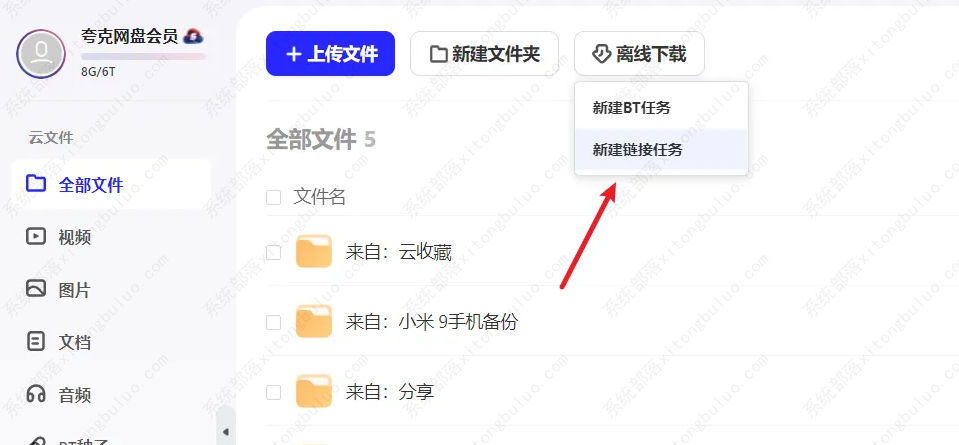Check the box for 来自：云收藏
This screenshot has width=959, height=445.
pos(273,252)
